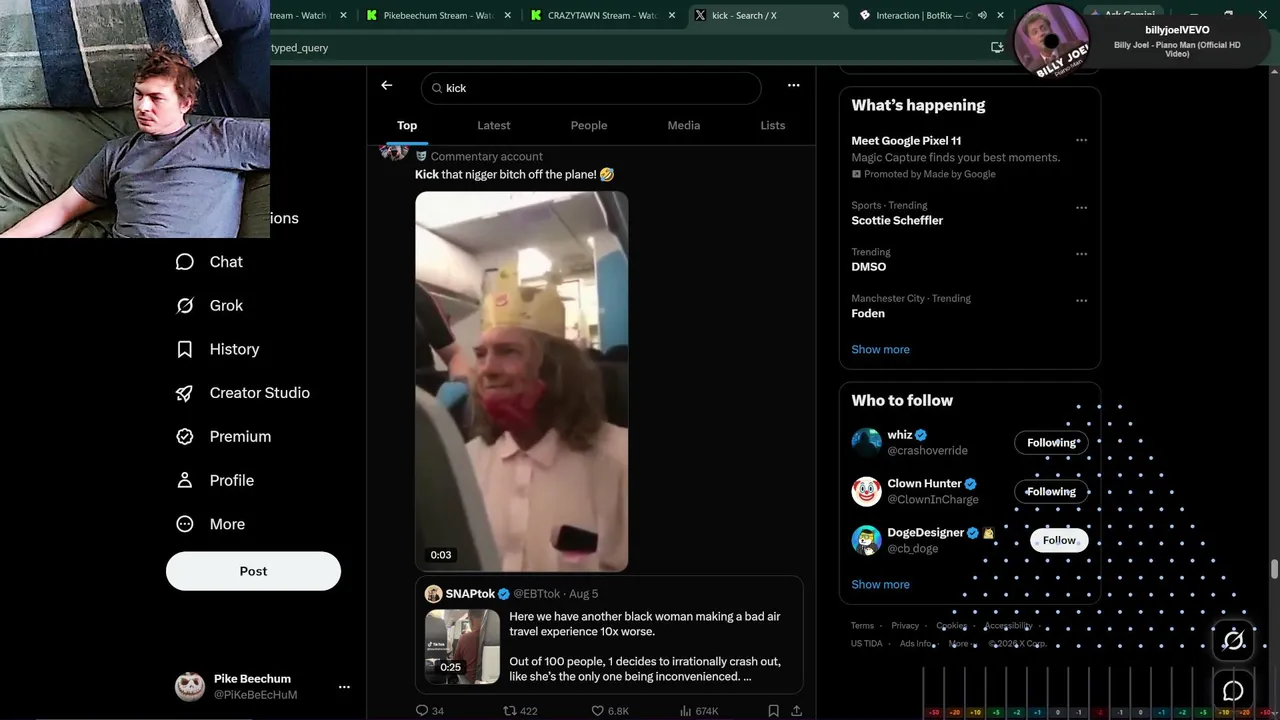Unfollow whiz via the Following button

(x=1051, y=443)
